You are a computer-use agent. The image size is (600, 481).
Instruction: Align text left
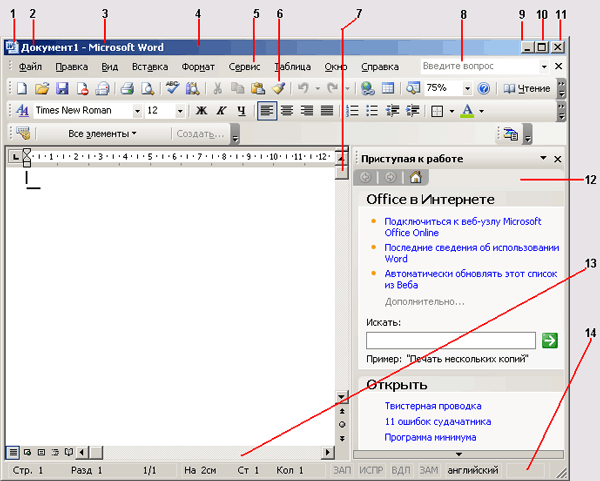[x=267, y=111]
